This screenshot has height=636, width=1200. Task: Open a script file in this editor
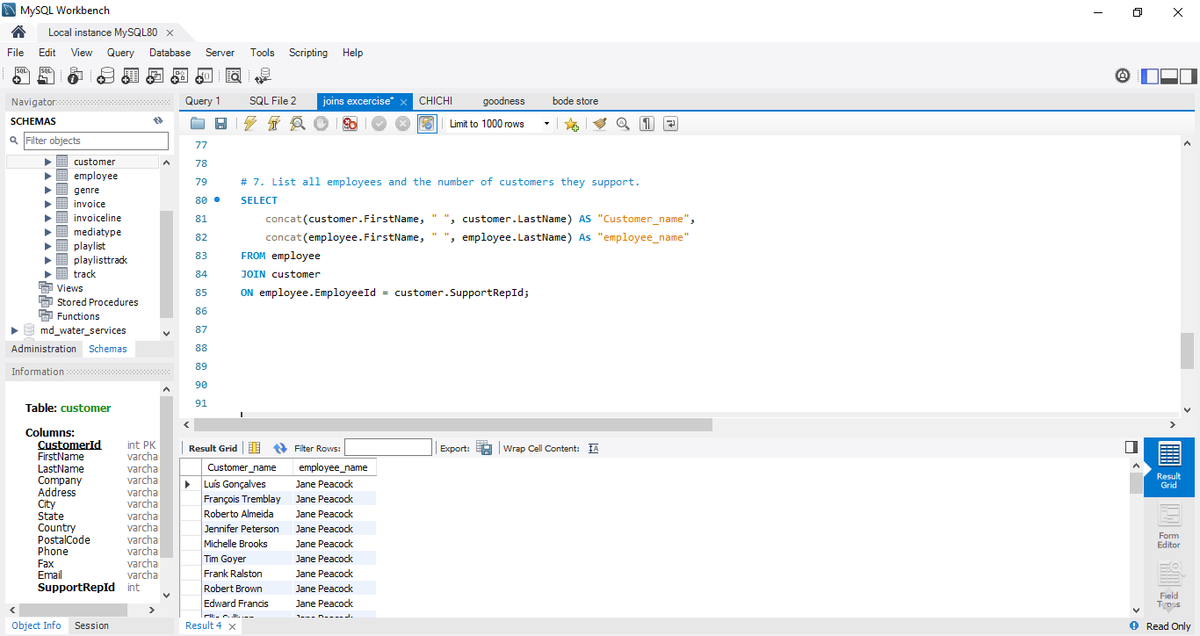tap(198, 124)
